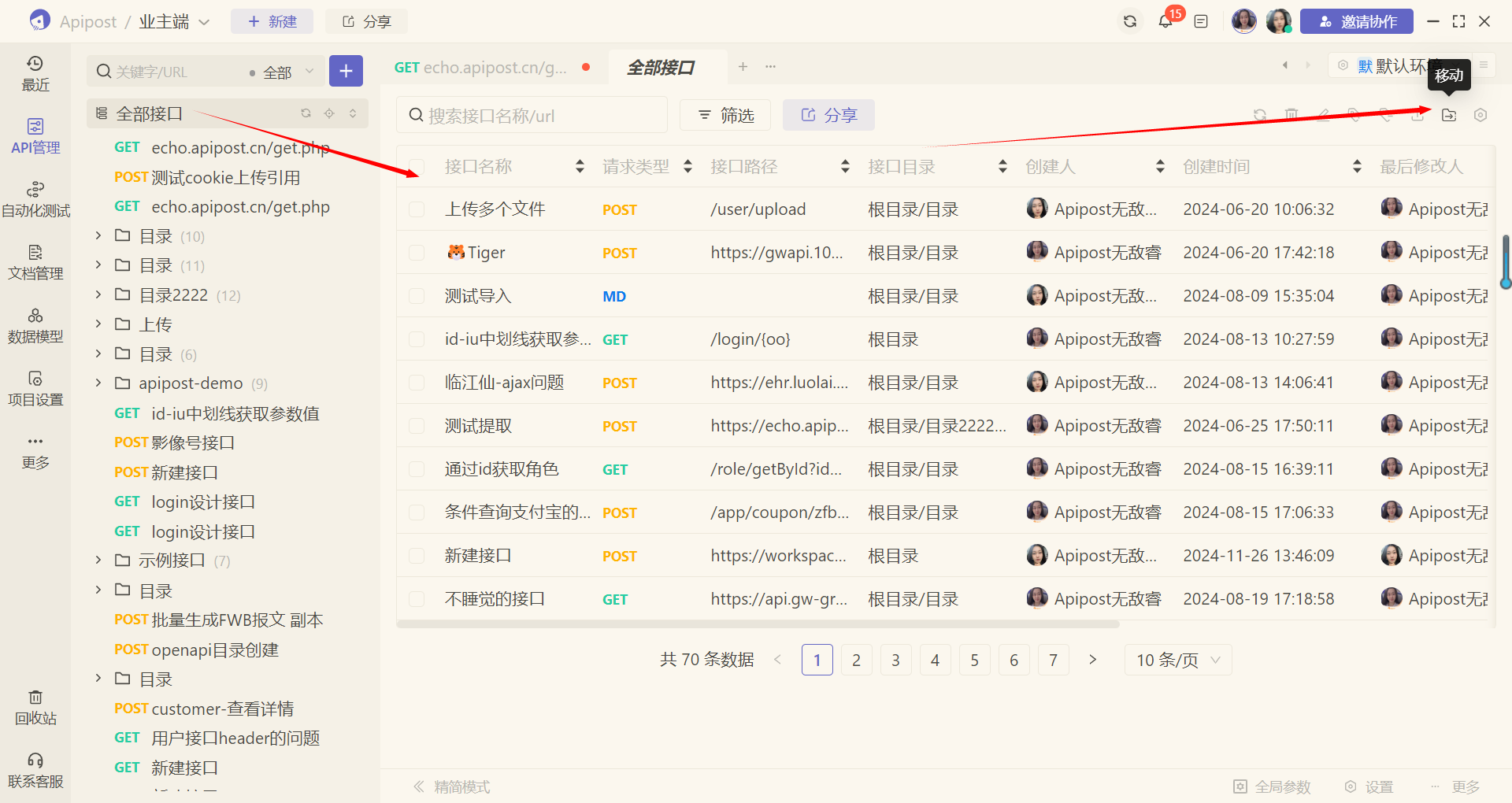Click the export upload icon in the table toolbar
The width and height of the screenshot is (1512, 803).
pyautogui.click(x=1417, y=115)
